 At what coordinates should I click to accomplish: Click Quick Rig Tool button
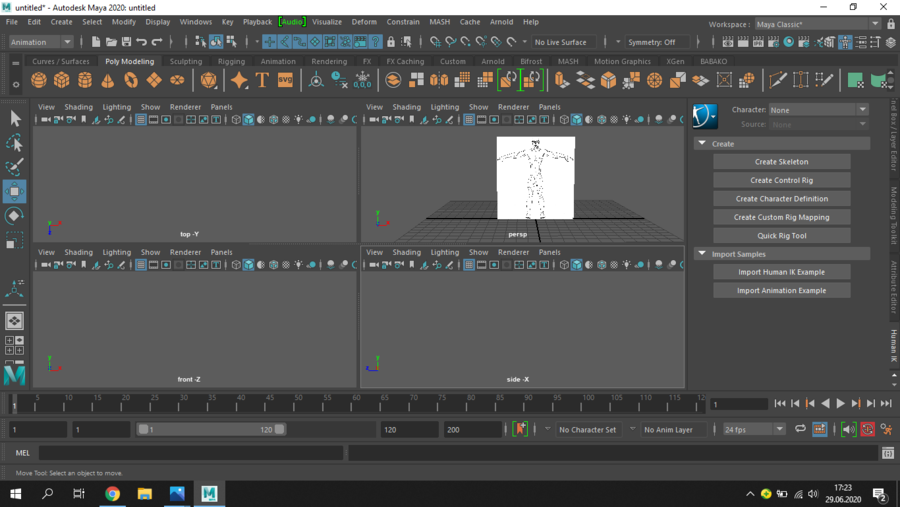click(781, 235)
